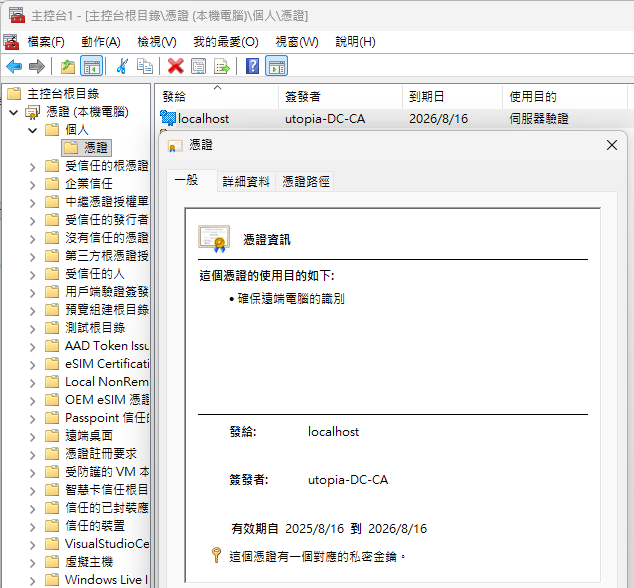The height and width of the screenshot is (588, 634).
Task: Click the Copy toolbar icon
Action: tap(145, 66)
